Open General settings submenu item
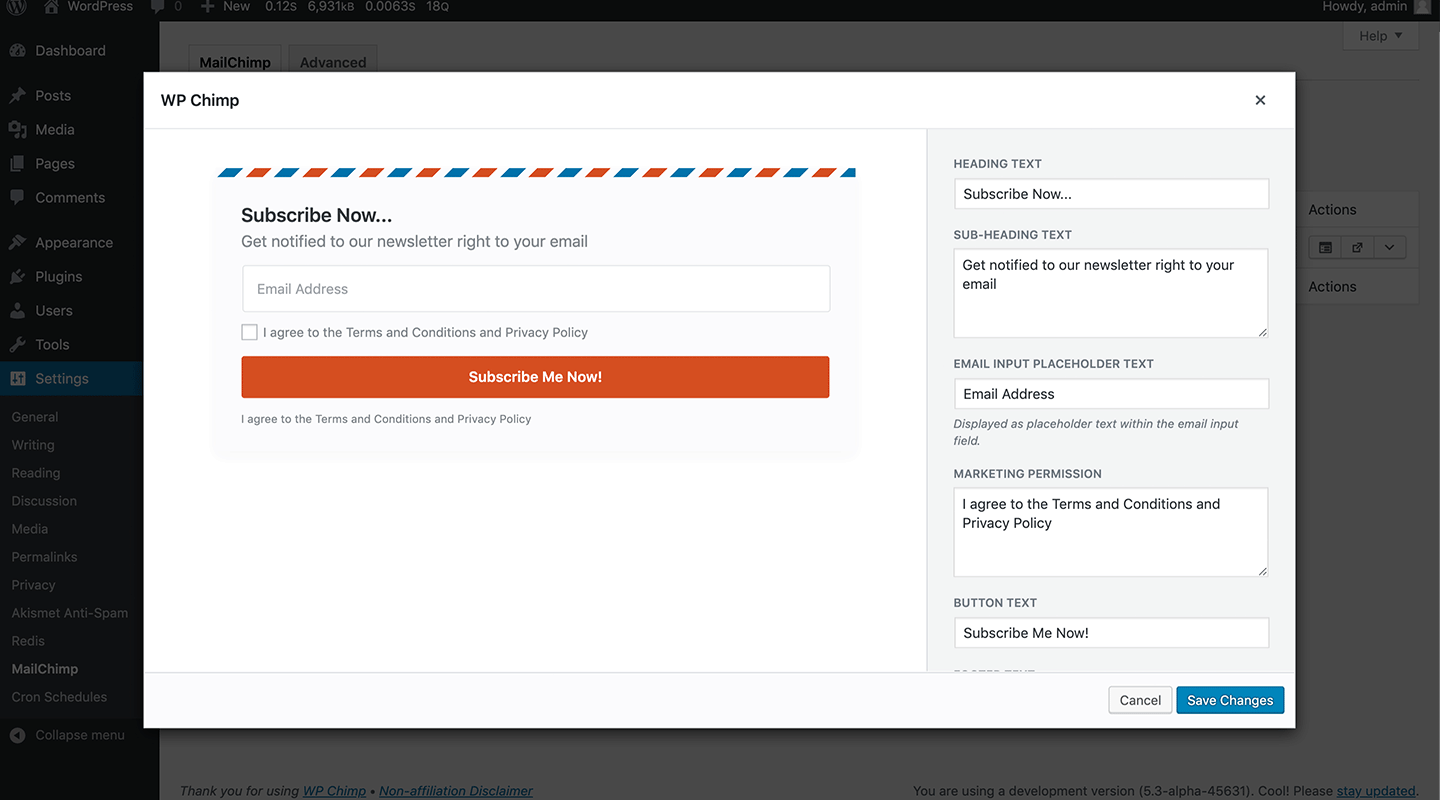 pyautogui.click(x=35, y=417)
